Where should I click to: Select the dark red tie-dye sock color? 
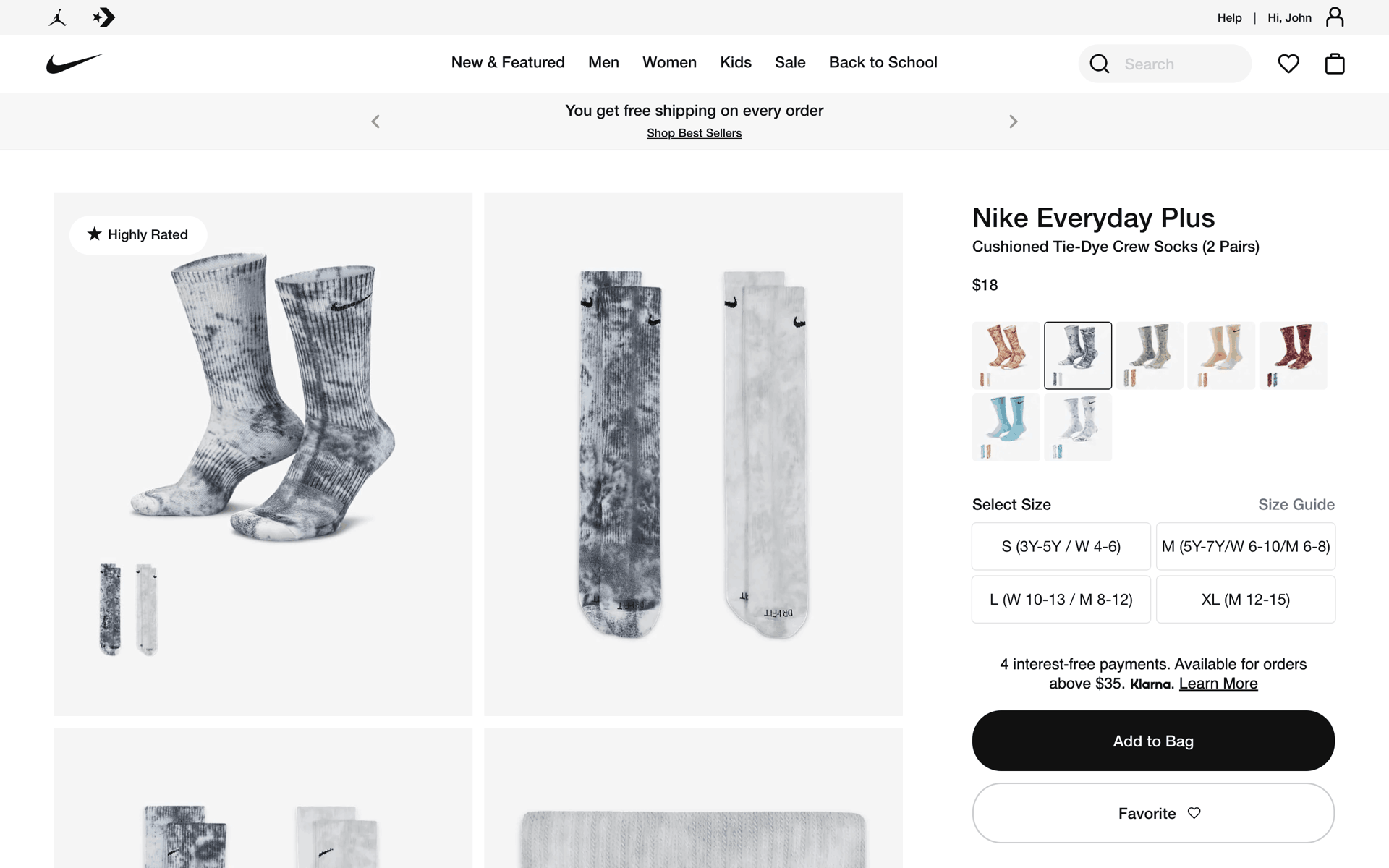pos(1293,355)
